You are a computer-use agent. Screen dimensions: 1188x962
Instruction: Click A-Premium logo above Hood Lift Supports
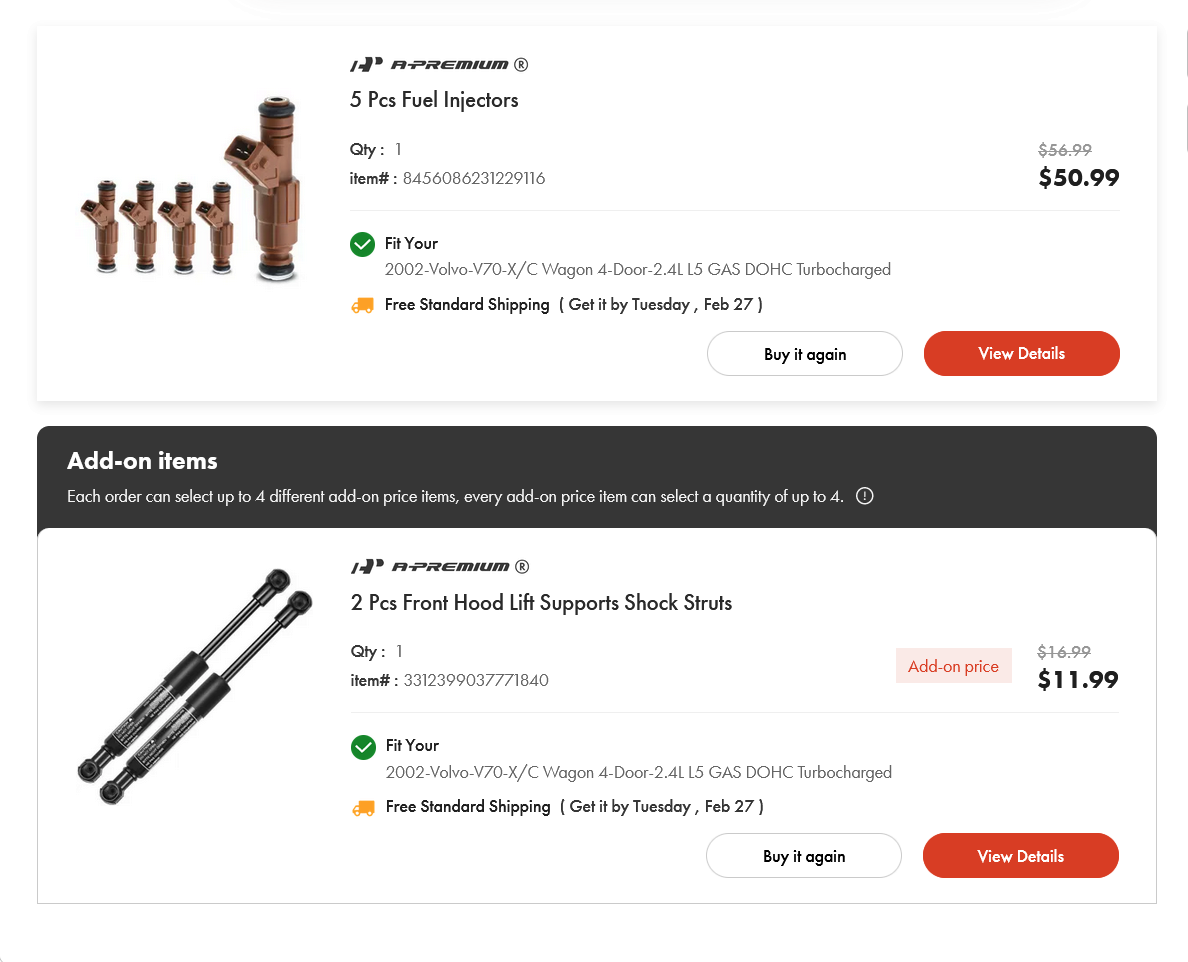439,567
